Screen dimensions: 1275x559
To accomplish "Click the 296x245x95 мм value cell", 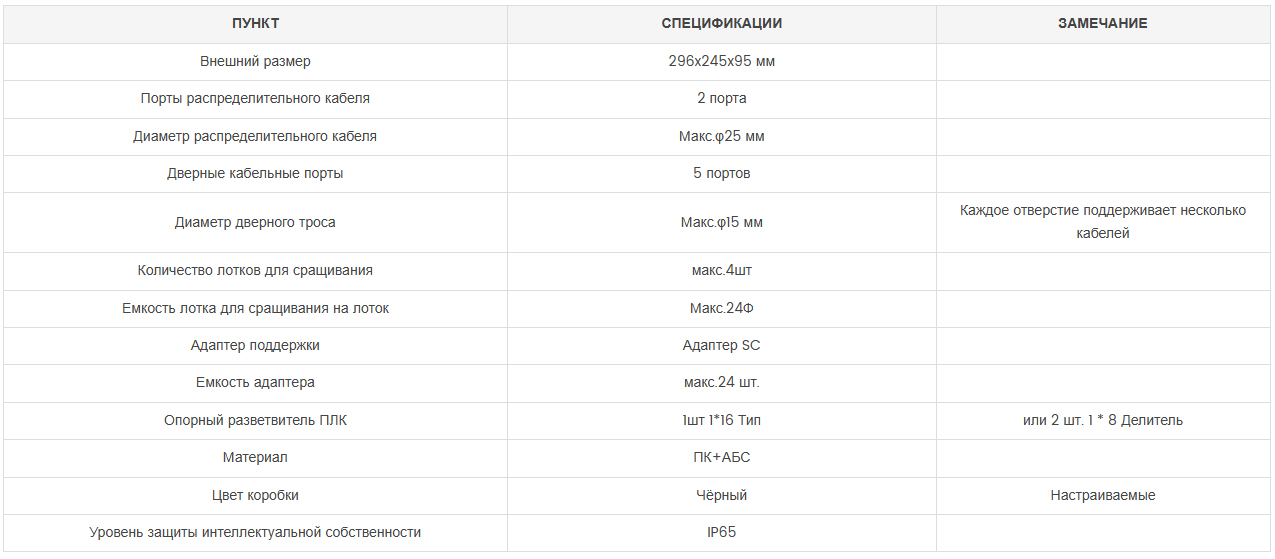I will click(722, 61).
